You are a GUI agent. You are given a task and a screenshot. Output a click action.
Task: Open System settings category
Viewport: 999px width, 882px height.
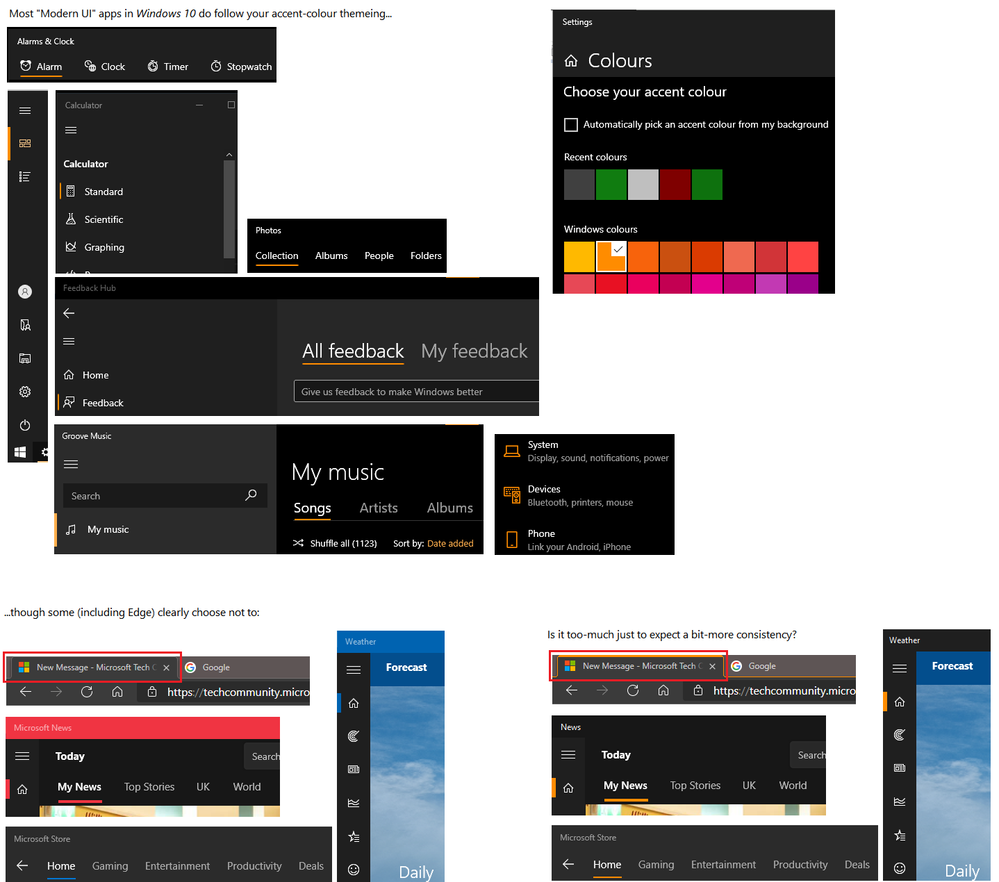point(585,451)
